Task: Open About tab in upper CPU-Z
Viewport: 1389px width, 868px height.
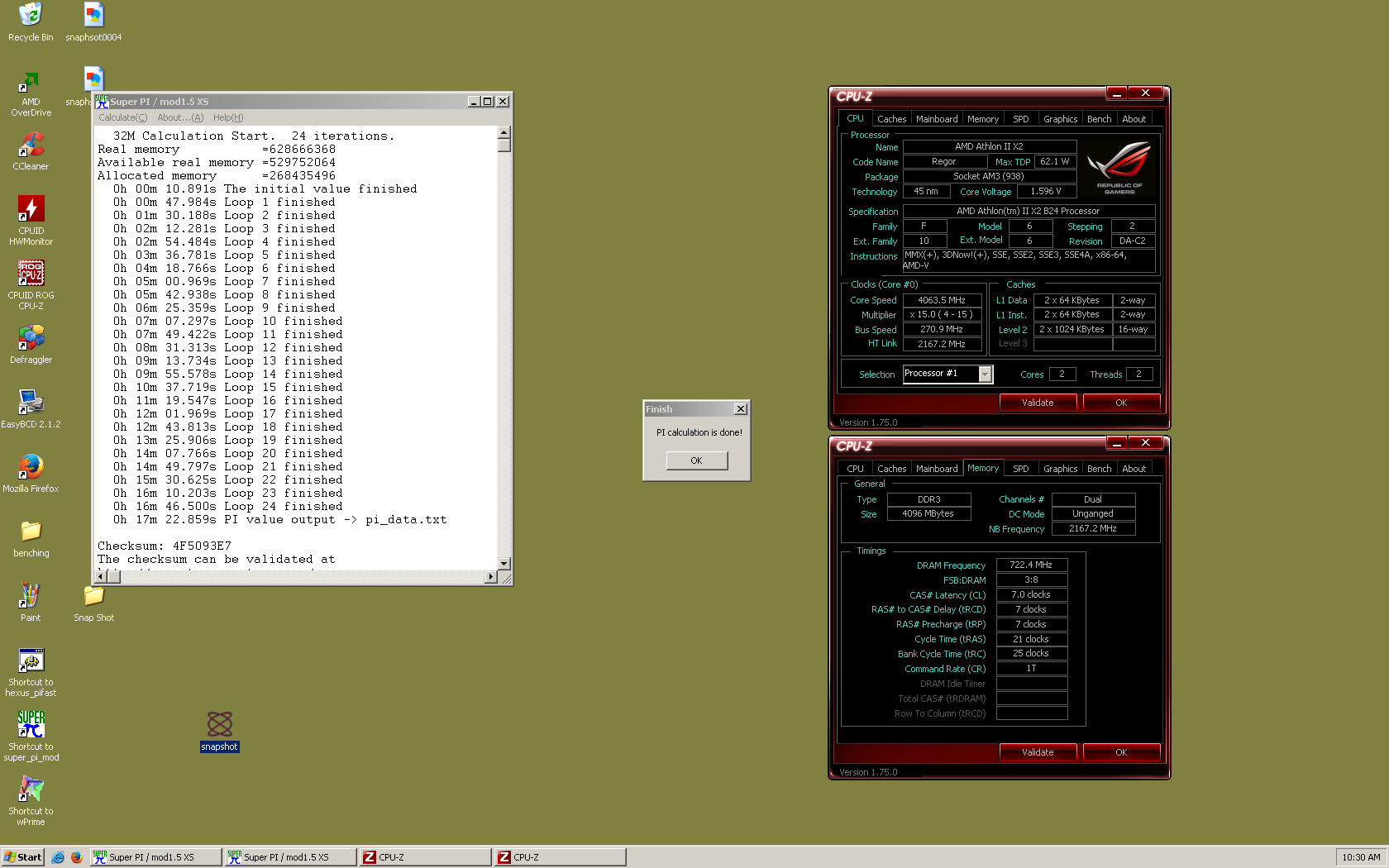Action: click(x=1134, y=119)
